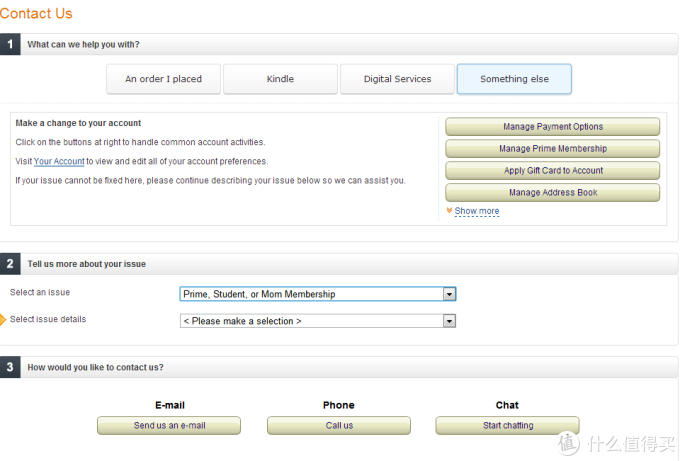680x461 pixels.
Task: Open the 'Select an issue' dropdown arrow
Action: tap(449, 294)
